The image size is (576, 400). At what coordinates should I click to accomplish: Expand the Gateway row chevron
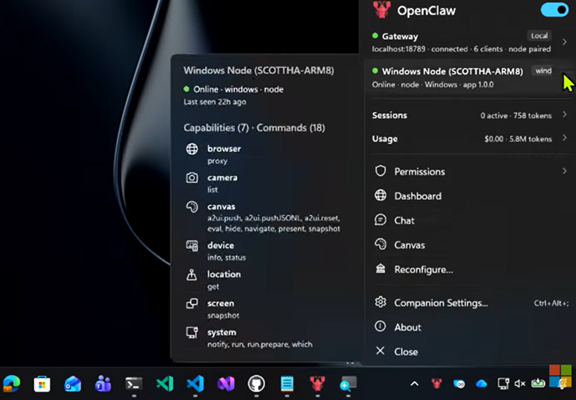565,42
